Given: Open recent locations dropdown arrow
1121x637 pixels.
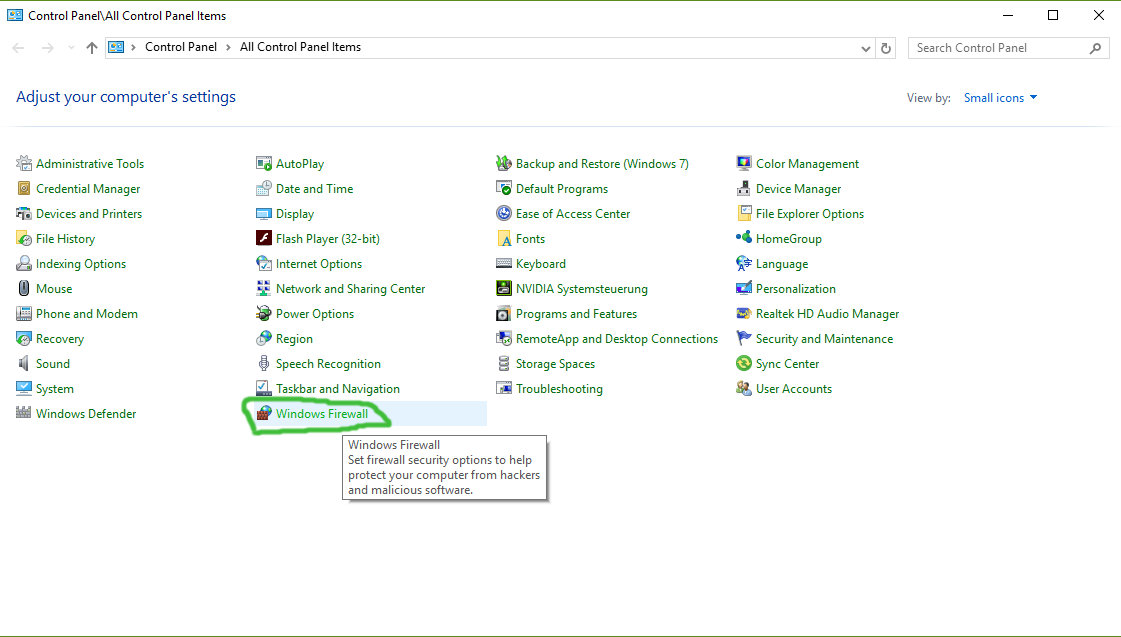Looking at the screenshot, I should [x=71, y=48].
